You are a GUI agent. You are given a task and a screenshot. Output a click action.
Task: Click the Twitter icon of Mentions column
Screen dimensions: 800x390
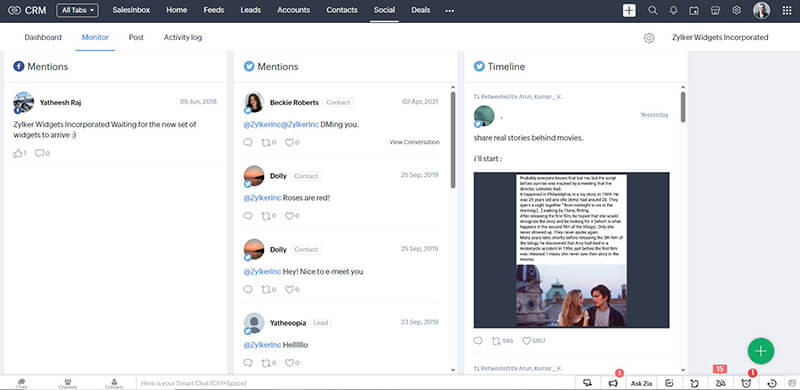[x=249, y=66]
